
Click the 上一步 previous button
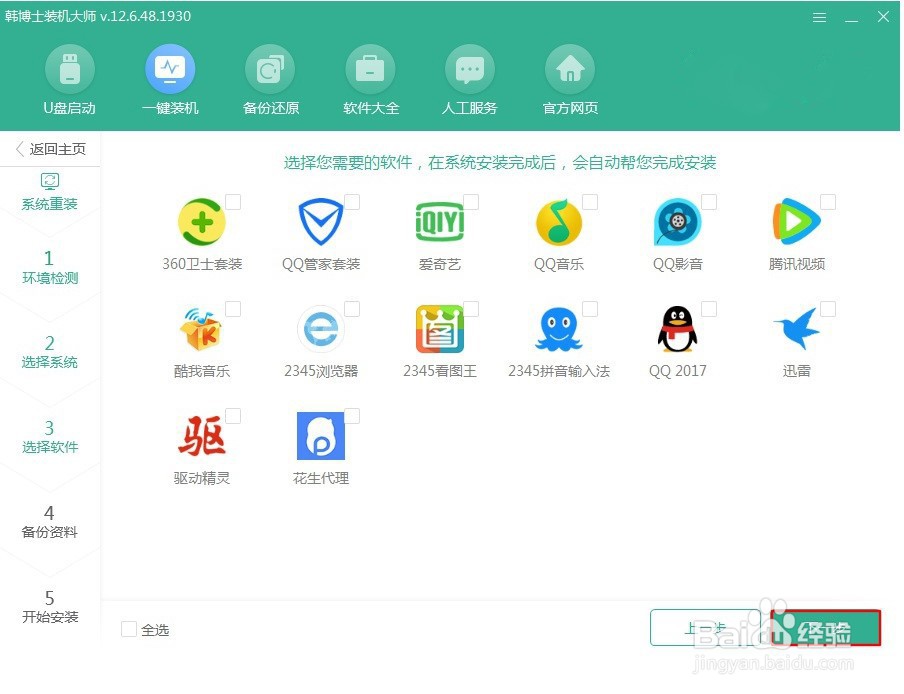705,628
